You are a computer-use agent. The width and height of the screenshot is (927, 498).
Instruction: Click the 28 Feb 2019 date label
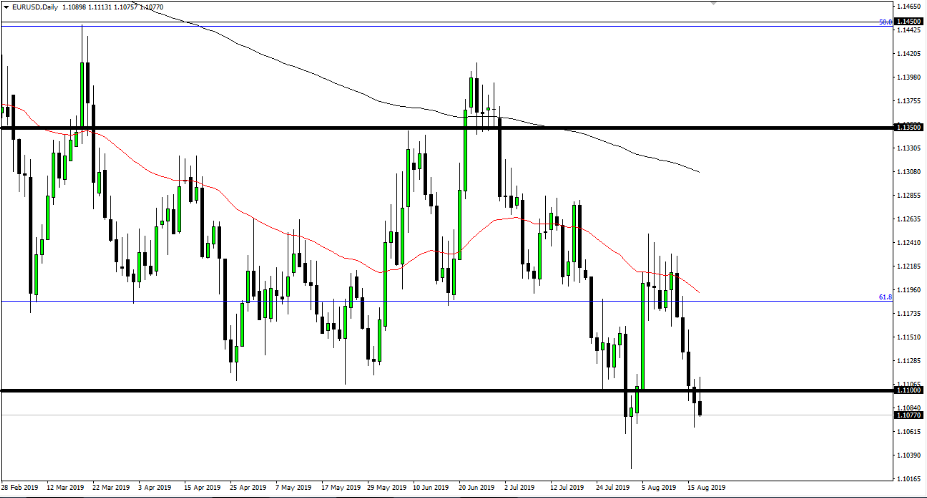[22, 488]
